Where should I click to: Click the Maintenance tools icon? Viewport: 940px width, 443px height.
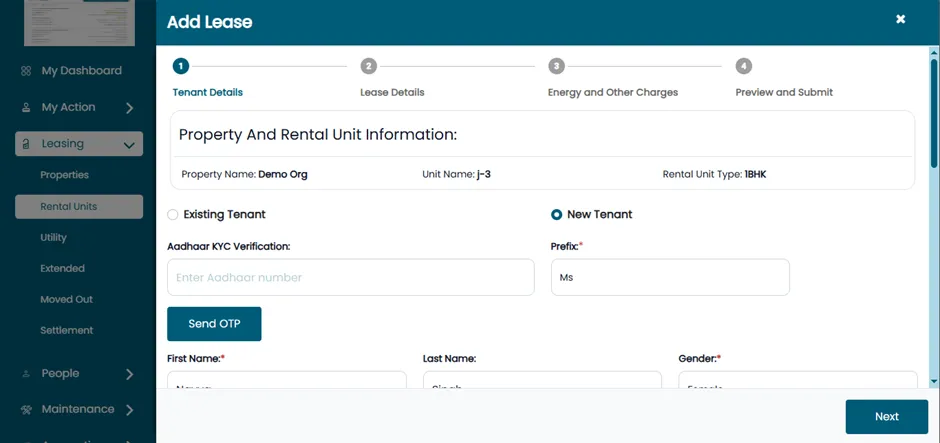[26, 409]
